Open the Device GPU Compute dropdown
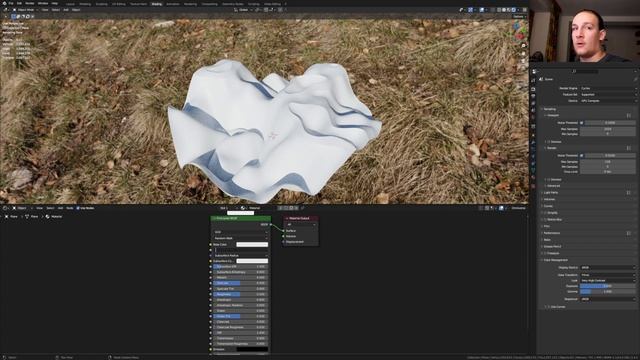Screen dimensions: 640x360 608,101
